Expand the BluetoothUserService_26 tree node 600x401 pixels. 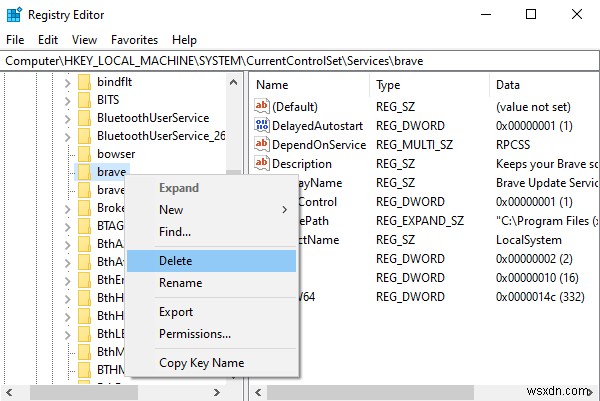pyautogui.click(x=67, y=137)
